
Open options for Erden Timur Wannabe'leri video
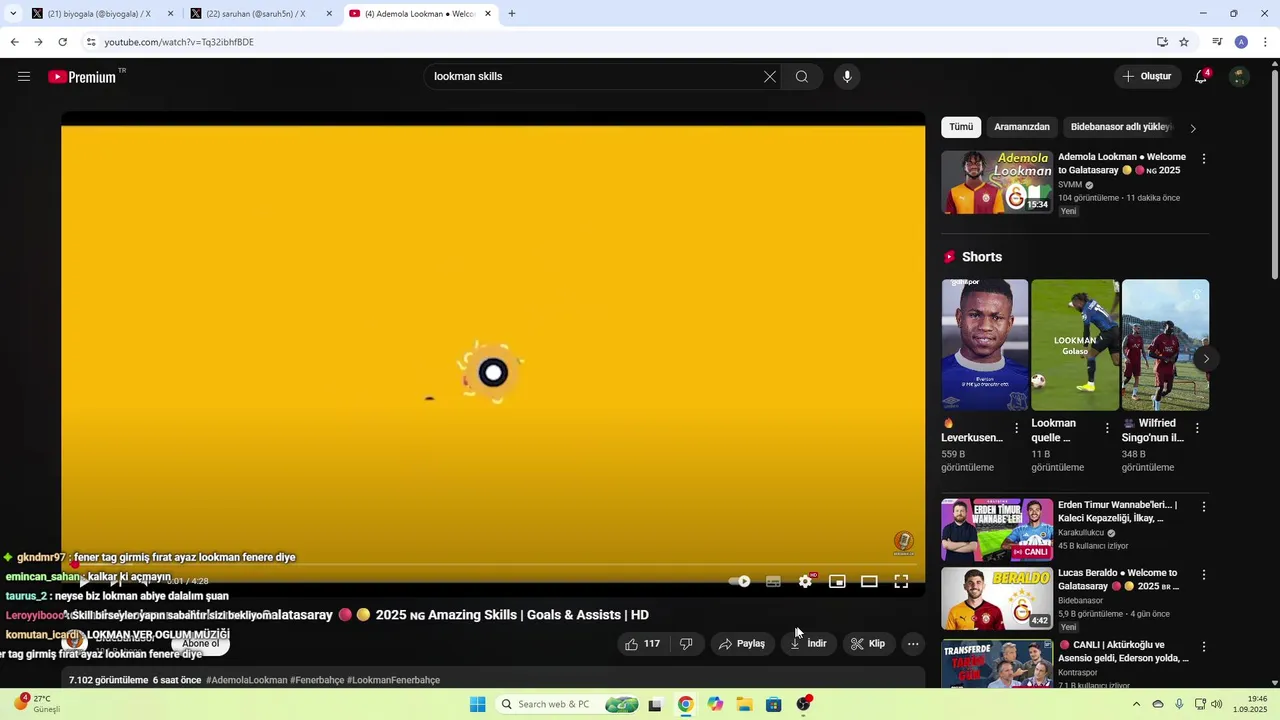pos(1204,507)
